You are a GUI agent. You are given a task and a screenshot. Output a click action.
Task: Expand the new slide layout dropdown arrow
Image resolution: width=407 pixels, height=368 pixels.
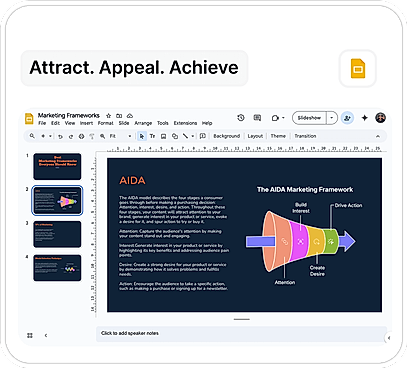point(50,136)
